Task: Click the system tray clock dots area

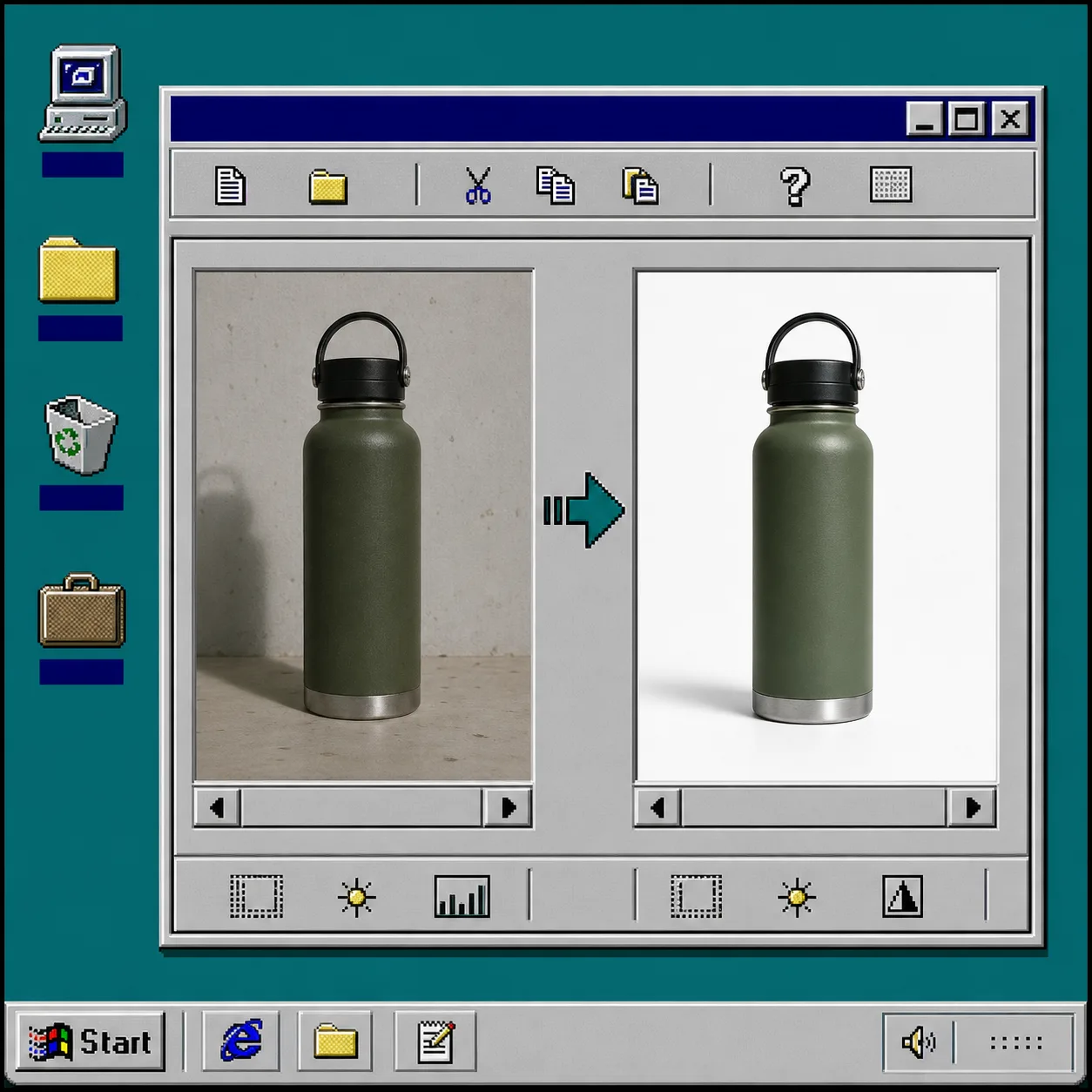Action: coord(1016,1042)
